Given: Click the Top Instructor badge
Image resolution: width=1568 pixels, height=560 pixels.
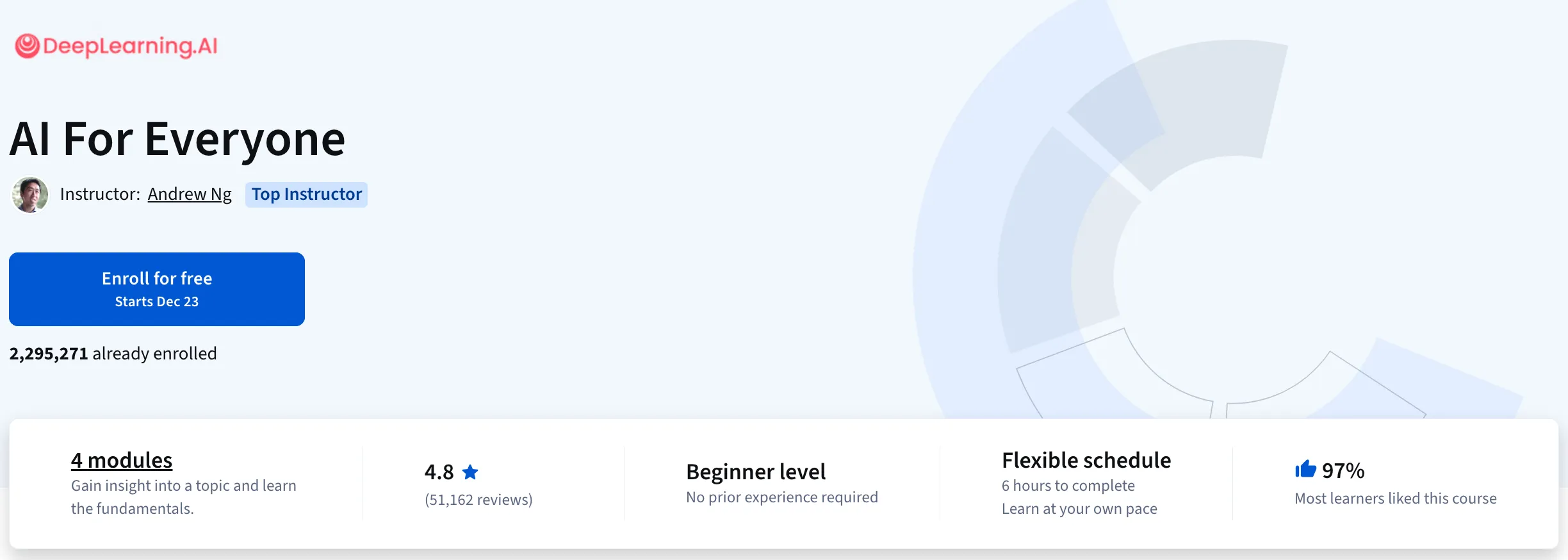Looking at the screenshot, I should tap(306, 194).
